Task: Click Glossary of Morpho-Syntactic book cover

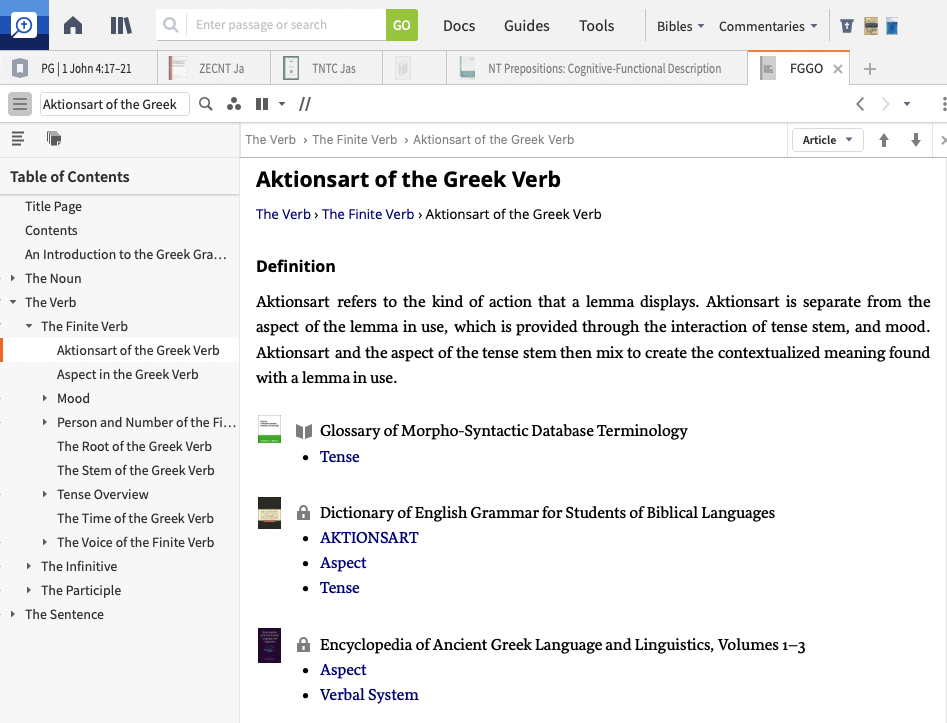Action: 269,429
